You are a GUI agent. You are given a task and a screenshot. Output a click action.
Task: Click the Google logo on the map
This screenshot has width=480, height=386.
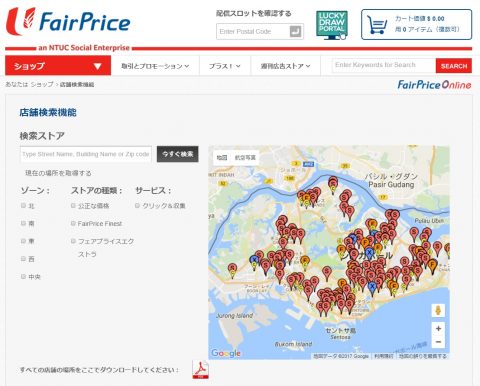[x=226, y=353]
